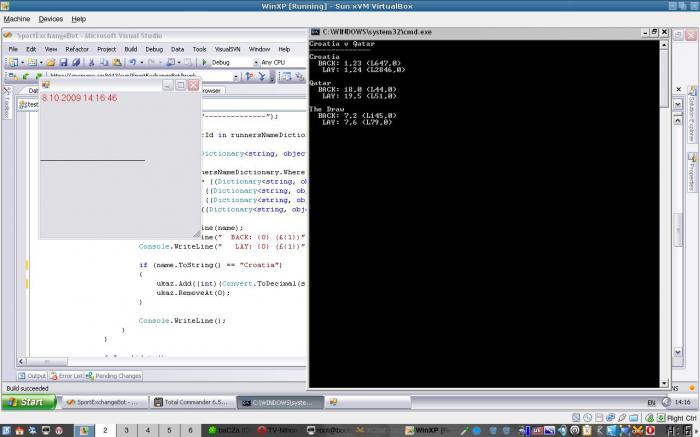Open the Refactor menu

click(77, 49)
